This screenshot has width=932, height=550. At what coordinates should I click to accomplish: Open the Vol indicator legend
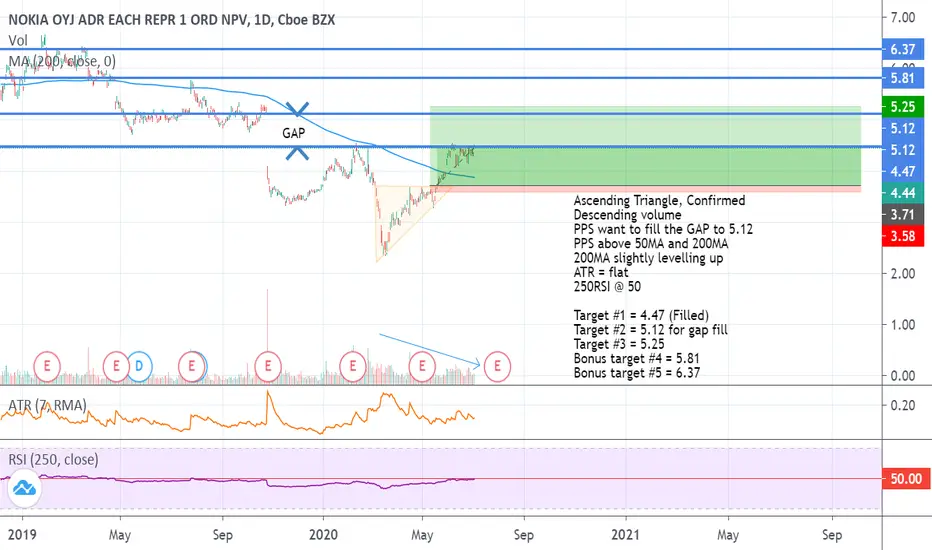(x=18, y=40)
